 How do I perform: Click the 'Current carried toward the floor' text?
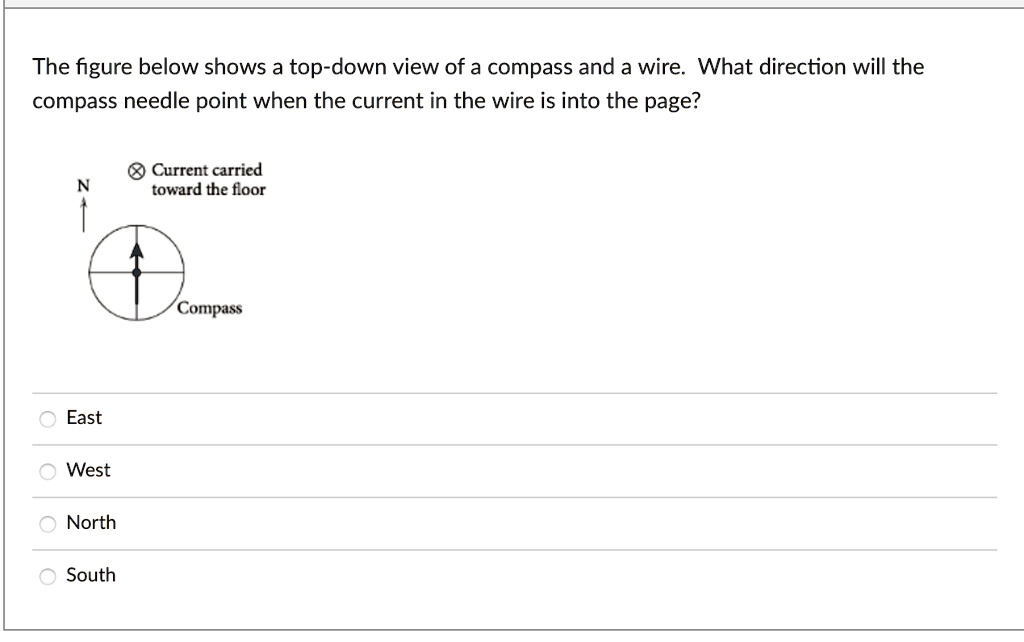click(x=206, y=180)
